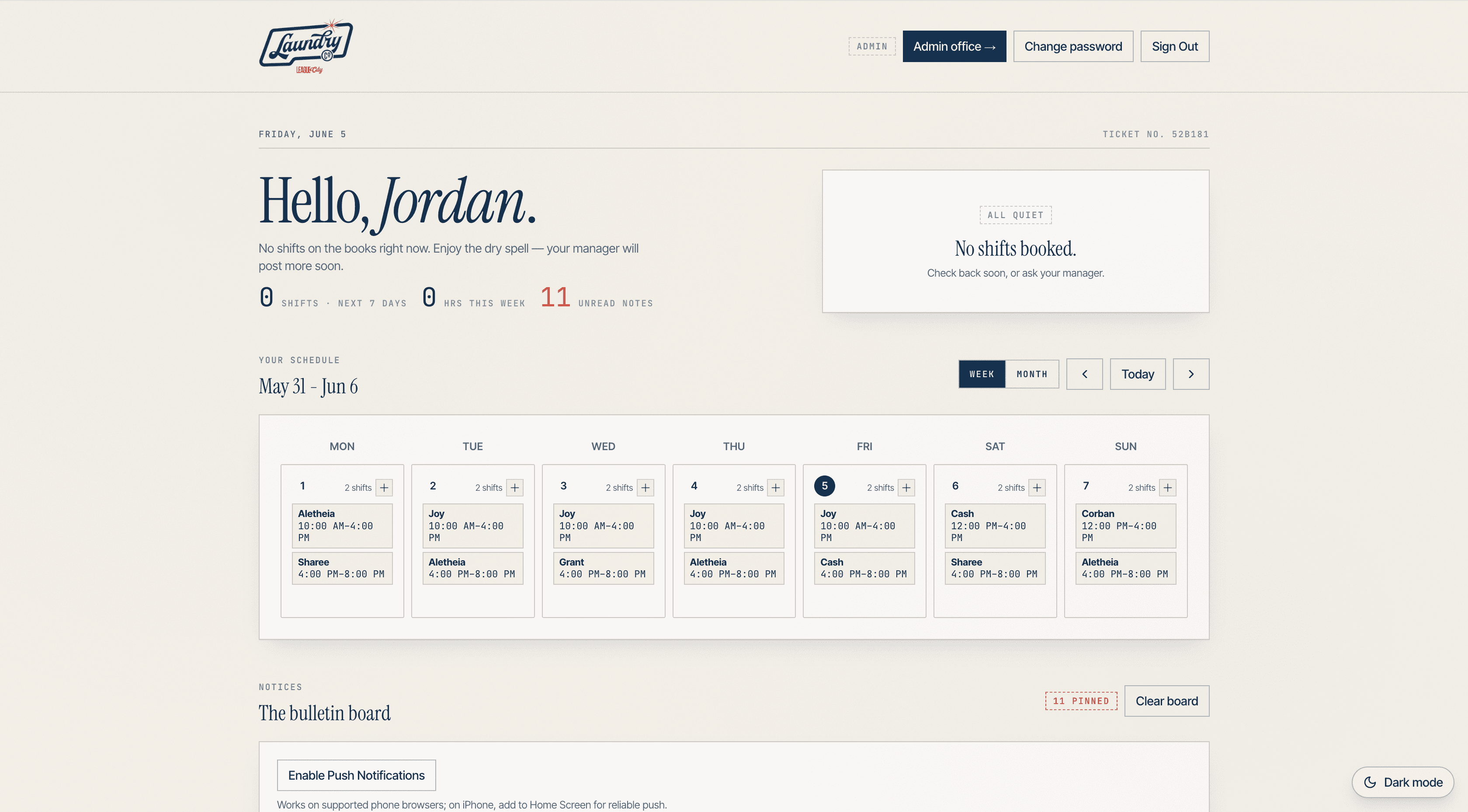Image resolution: width=1468 pixels, height=812 pixels.
Task: Go to the previous week
Action: click(x=1084, y=375)
